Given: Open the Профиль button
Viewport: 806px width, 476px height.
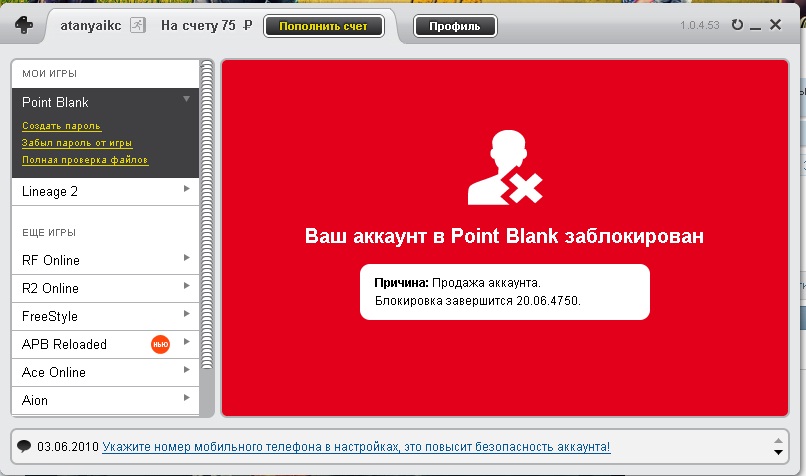Looking at the screenshot, I should point(455,26).
